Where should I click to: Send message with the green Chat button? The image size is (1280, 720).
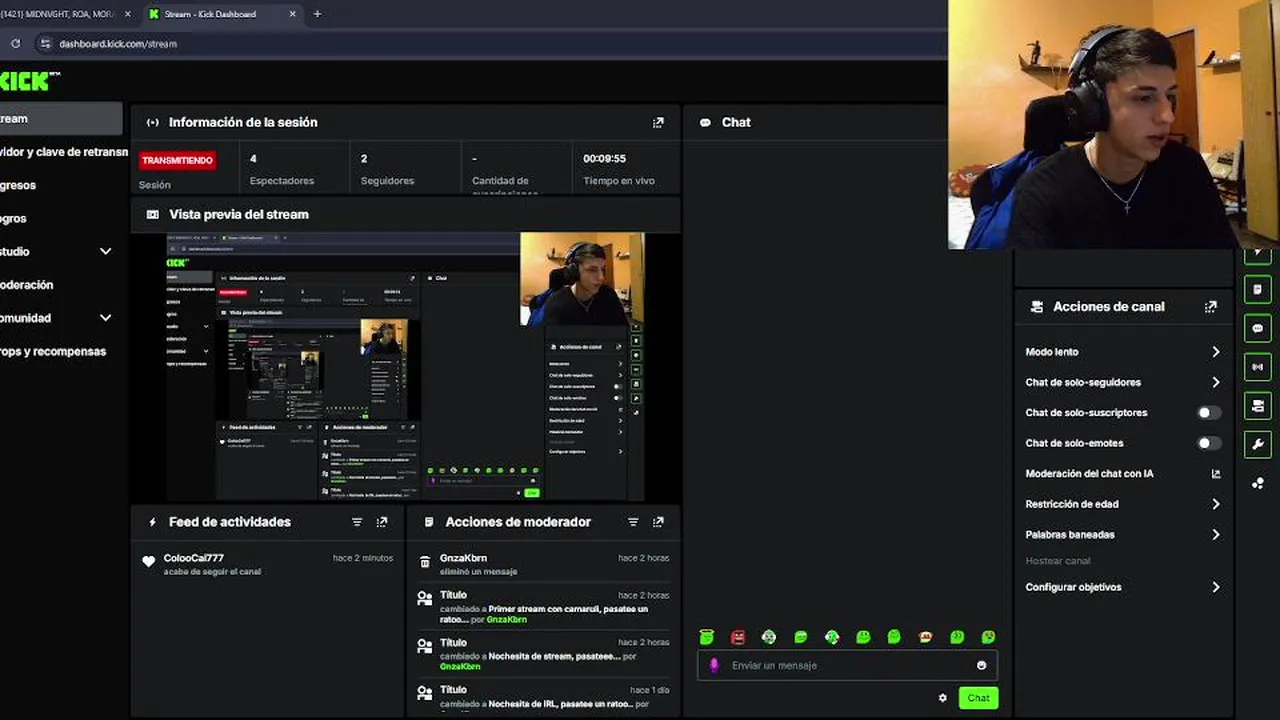coord(978,698)
